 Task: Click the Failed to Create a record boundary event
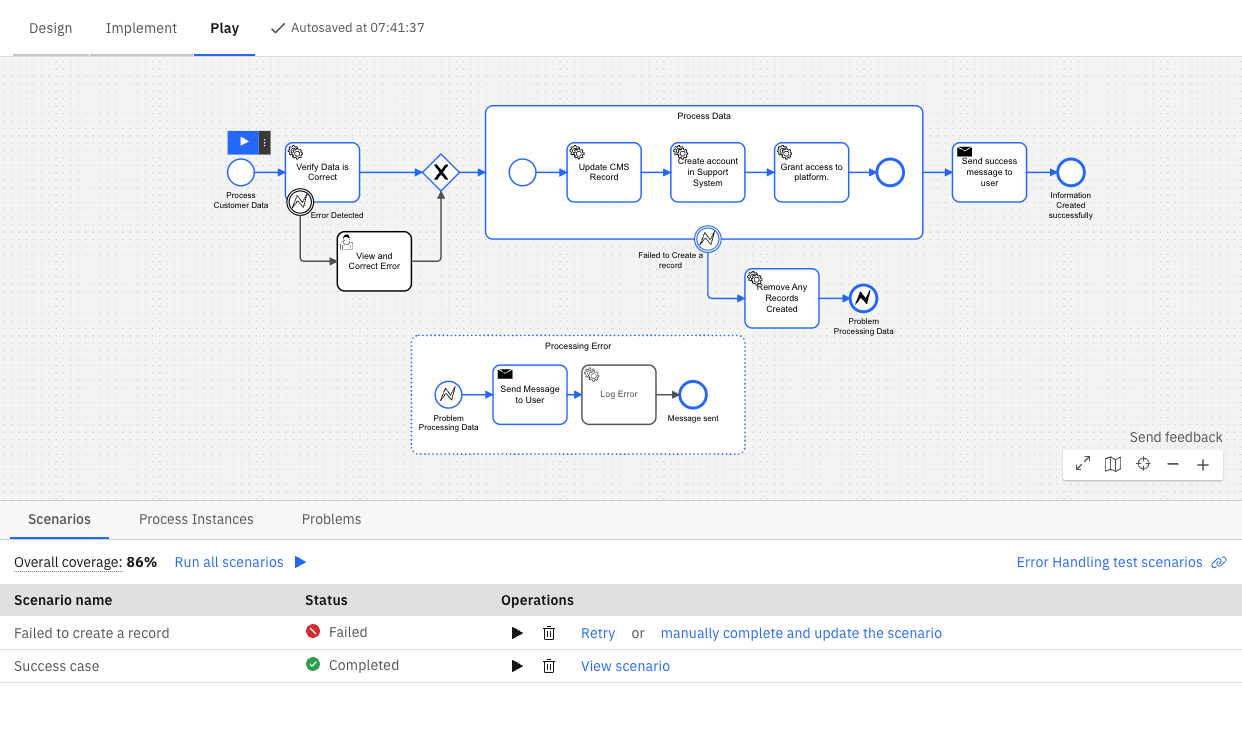[x=708, y=238]
